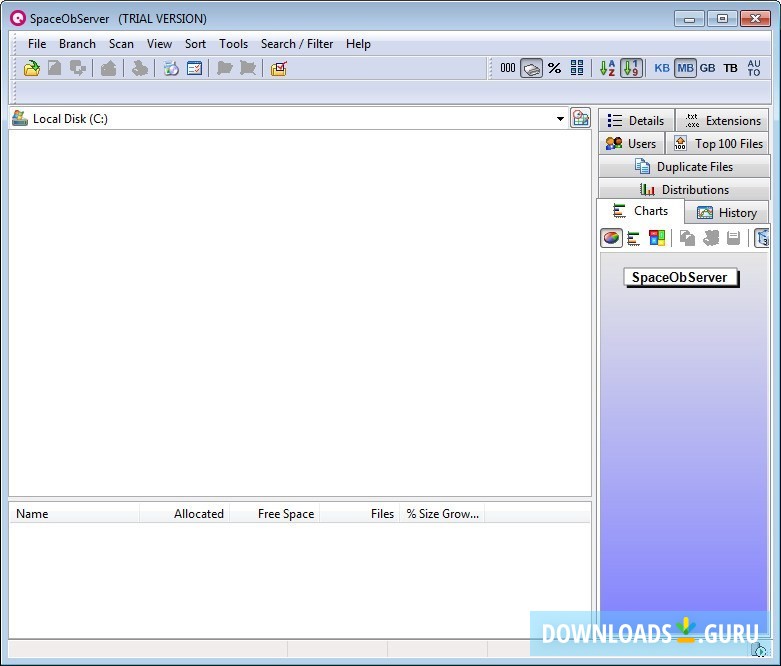Click the disc and drive toolbar icon
This screenshot has width=781, height=666.
pyautogui.click(x=171, y=68)
